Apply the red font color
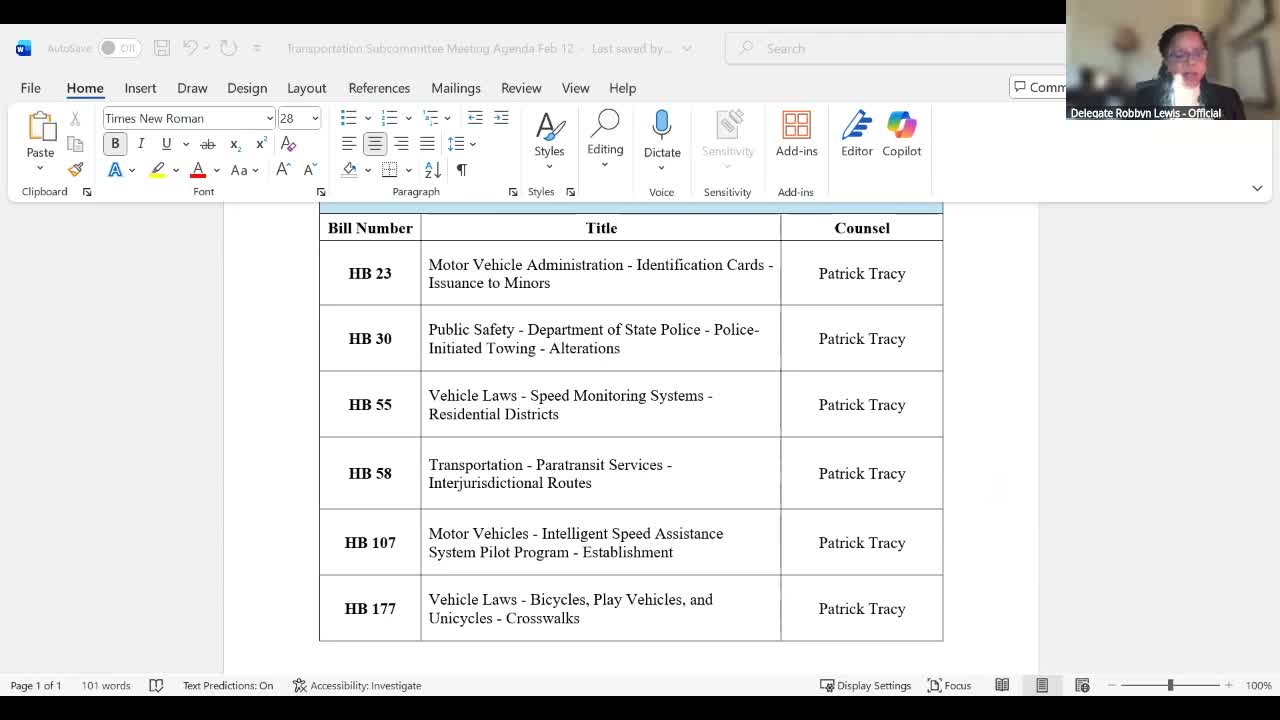The height and width of the screenshot is (720, 1280). pyautogui.click(x=198, y=170)
